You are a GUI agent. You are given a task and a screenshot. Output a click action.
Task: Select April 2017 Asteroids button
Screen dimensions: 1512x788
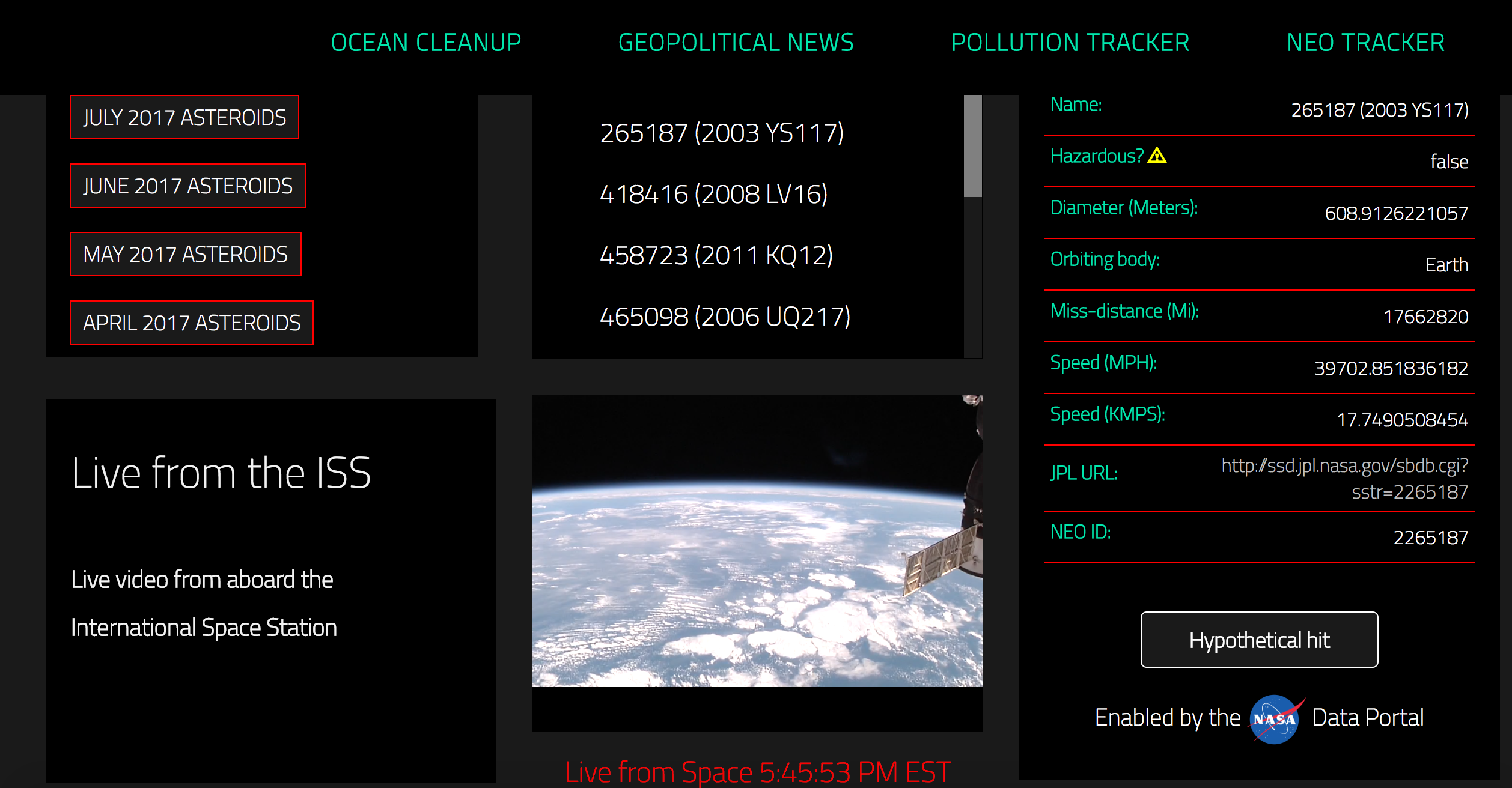coord(191,323)
